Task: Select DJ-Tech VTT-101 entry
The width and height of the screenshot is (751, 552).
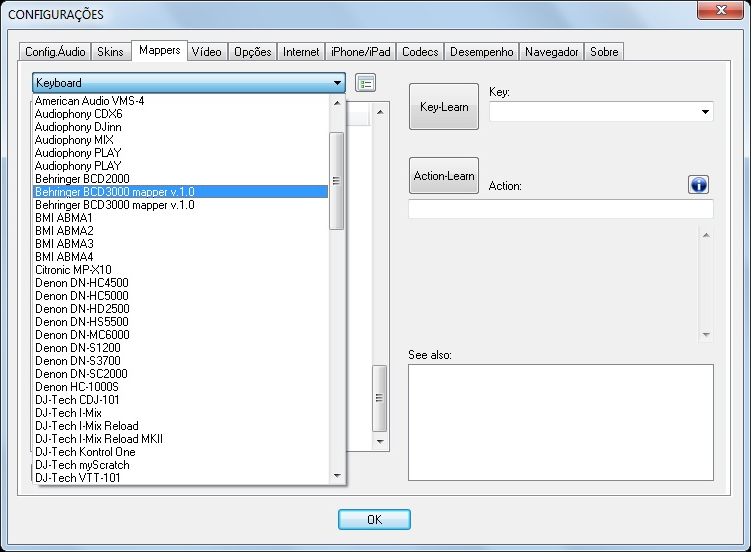Action: click(x=181, y=478)
